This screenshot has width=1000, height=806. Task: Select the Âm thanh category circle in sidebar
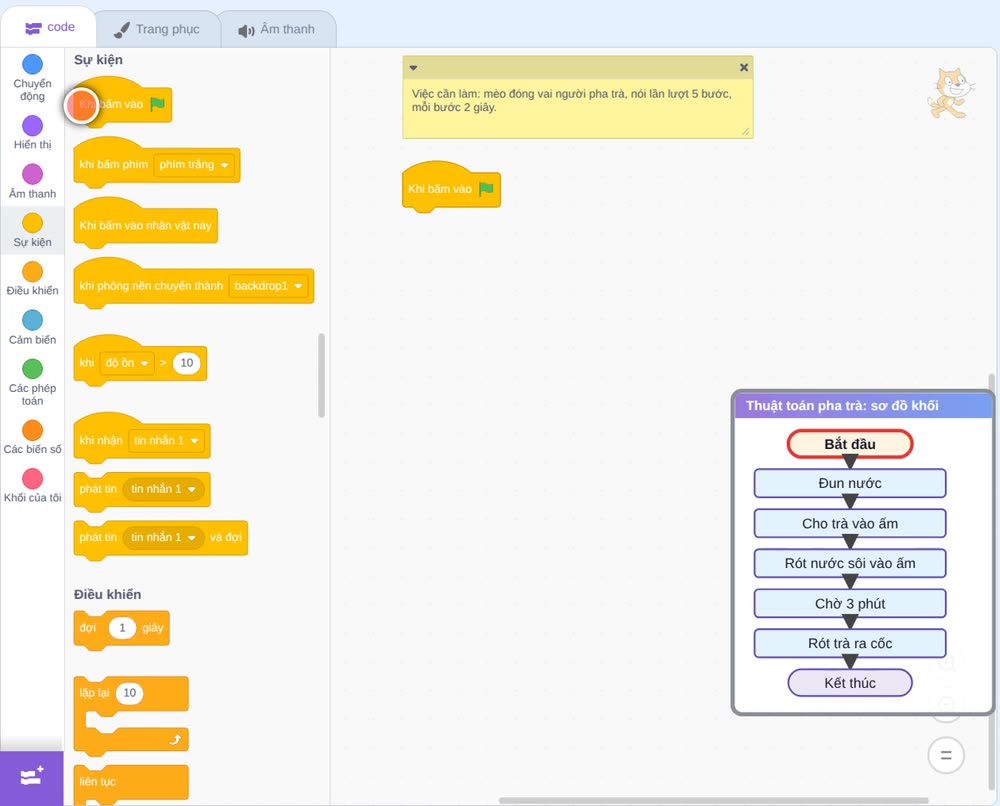33,174
